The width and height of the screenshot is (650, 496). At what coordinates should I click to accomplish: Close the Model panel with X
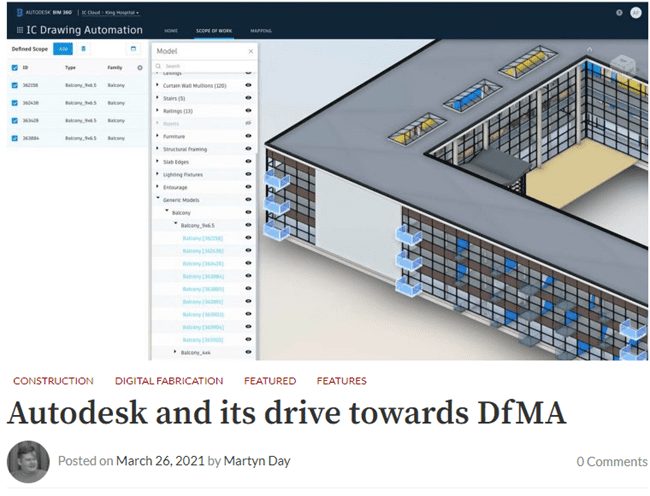pyautogui.click(x=250, y=50)
